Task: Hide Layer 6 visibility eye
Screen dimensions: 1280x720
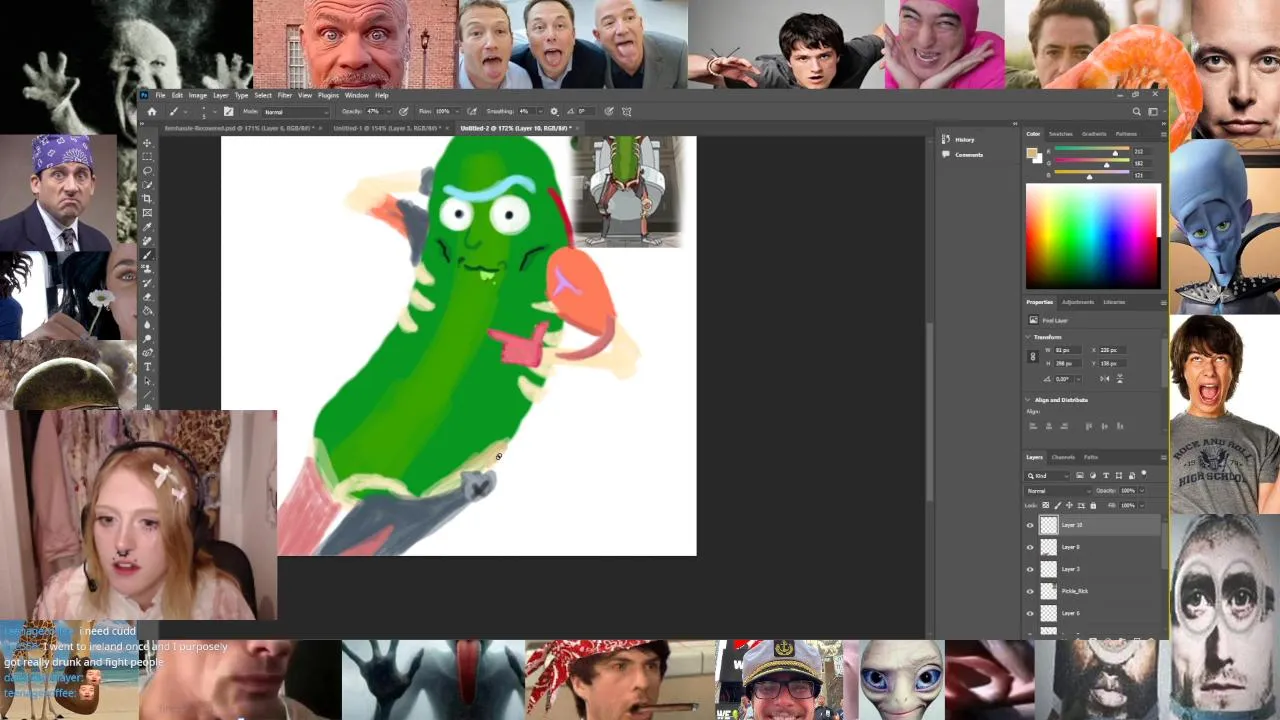Action: (1030, 613)
